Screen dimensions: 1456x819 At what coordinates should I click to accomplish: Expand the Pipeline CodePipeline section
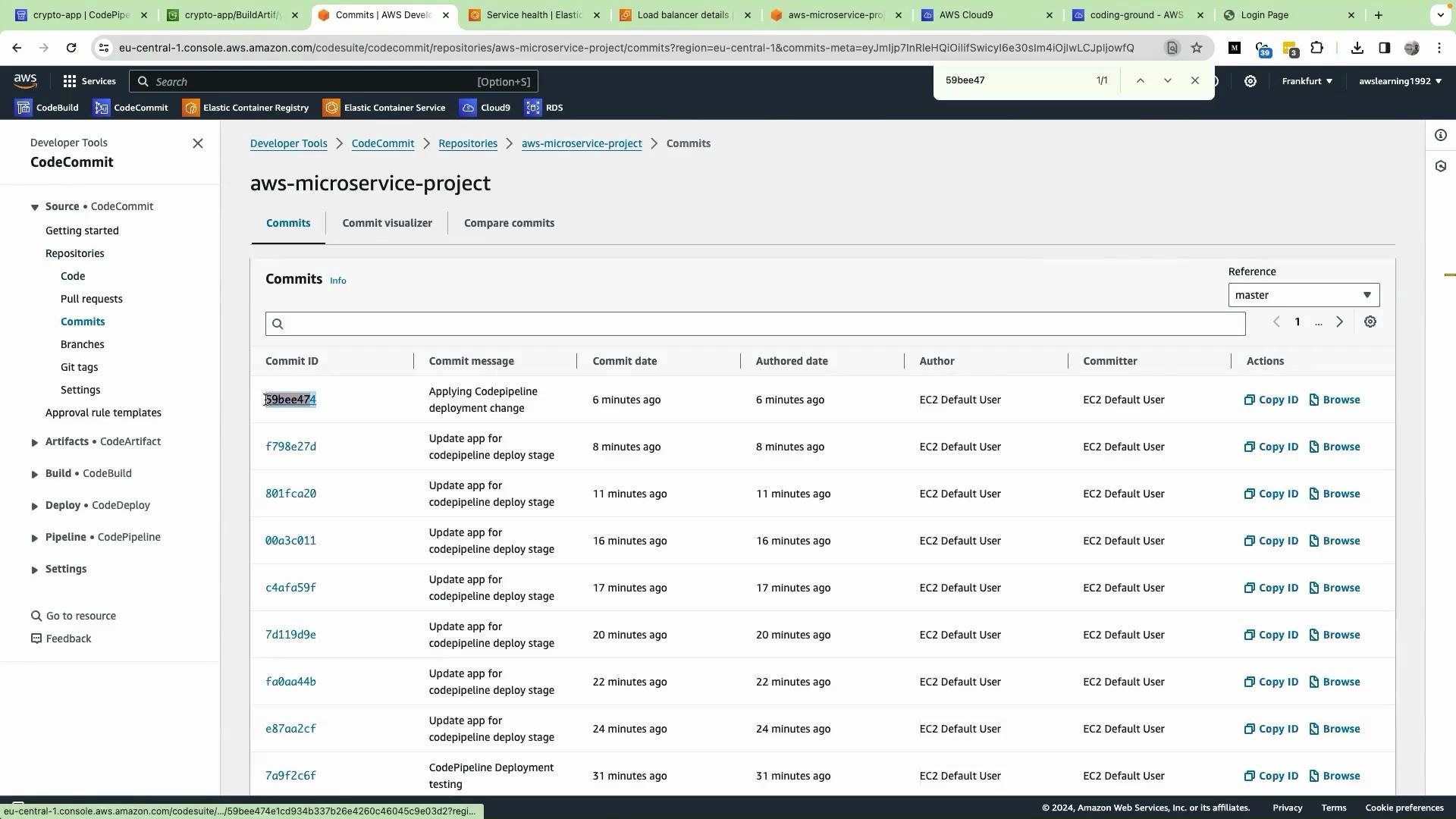(x=35, y=538)
